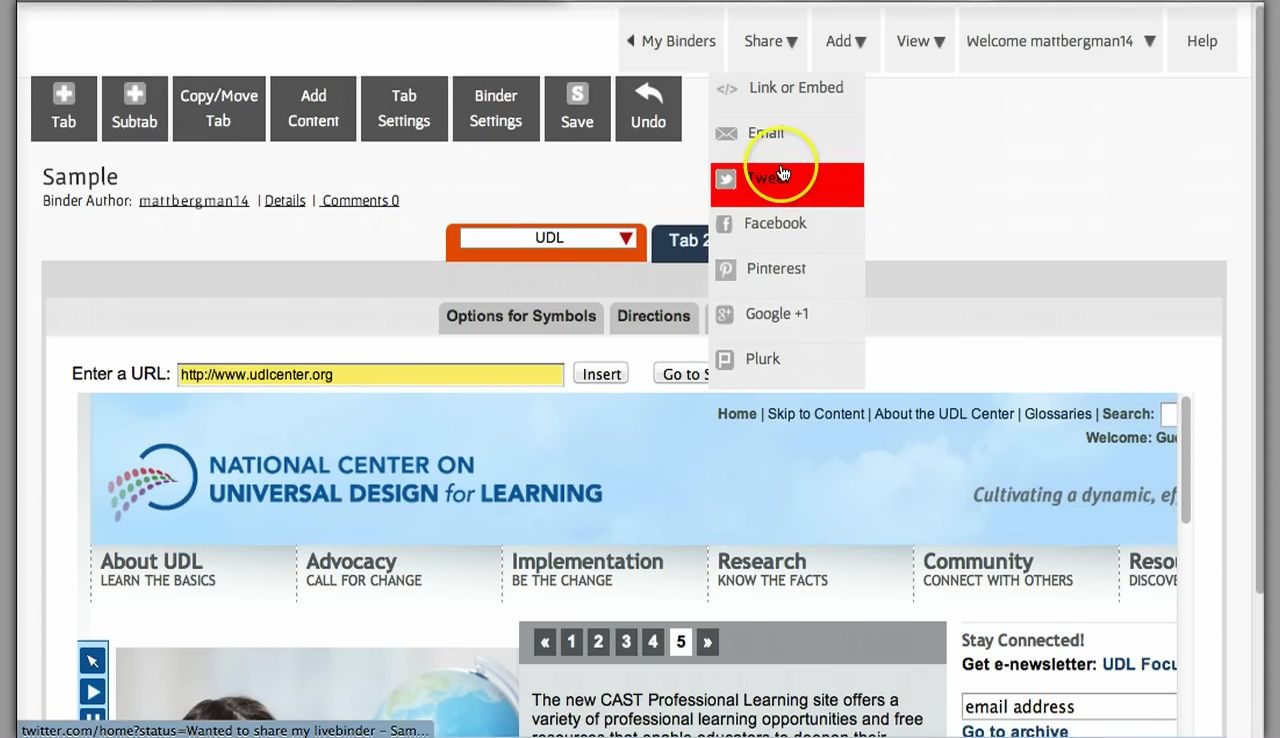Go to next slide with » button
This screenshot has width=1280, height=738.
707,642
